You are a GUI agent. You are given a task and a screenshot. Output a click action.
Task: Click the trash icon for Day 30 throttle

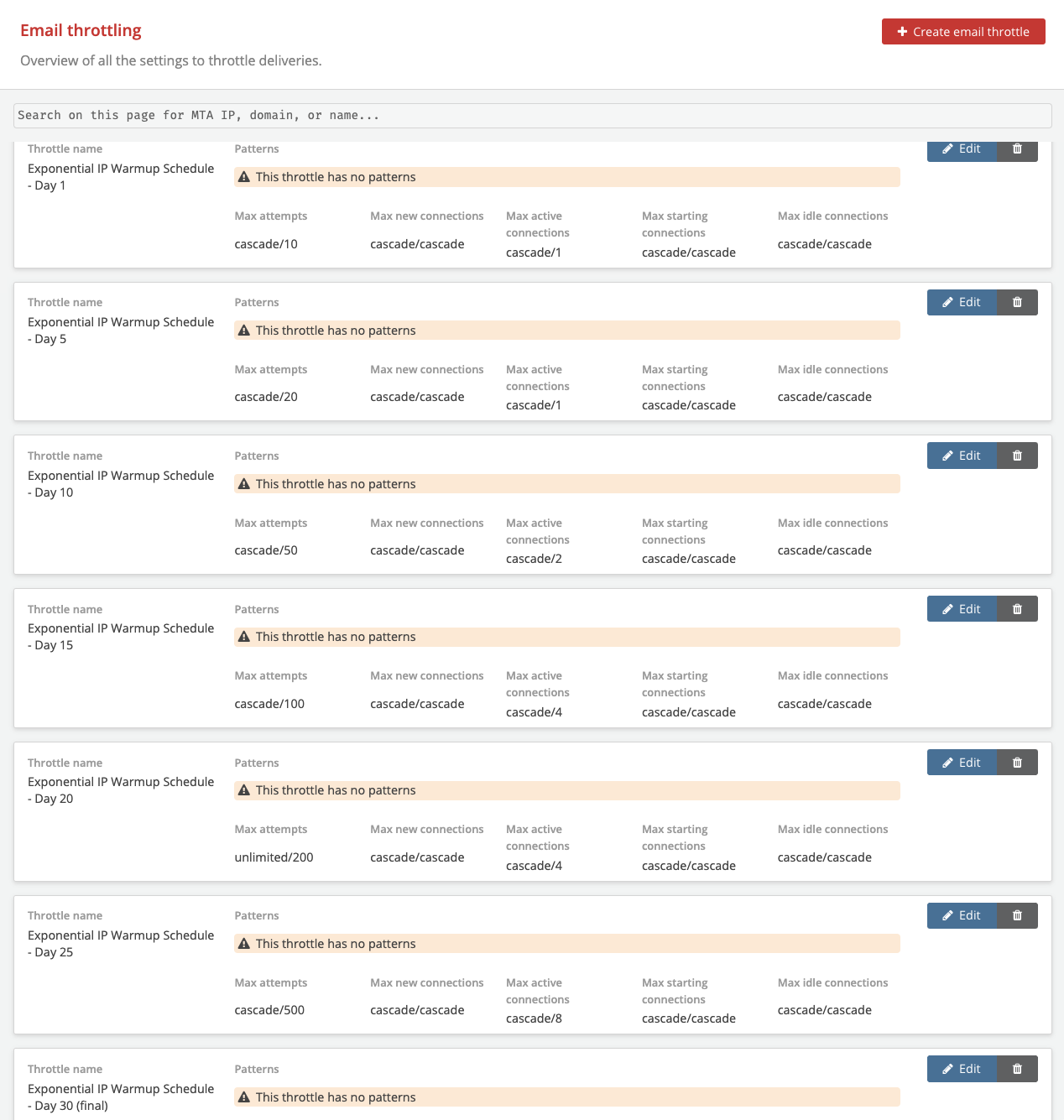coord(1016,1069)
